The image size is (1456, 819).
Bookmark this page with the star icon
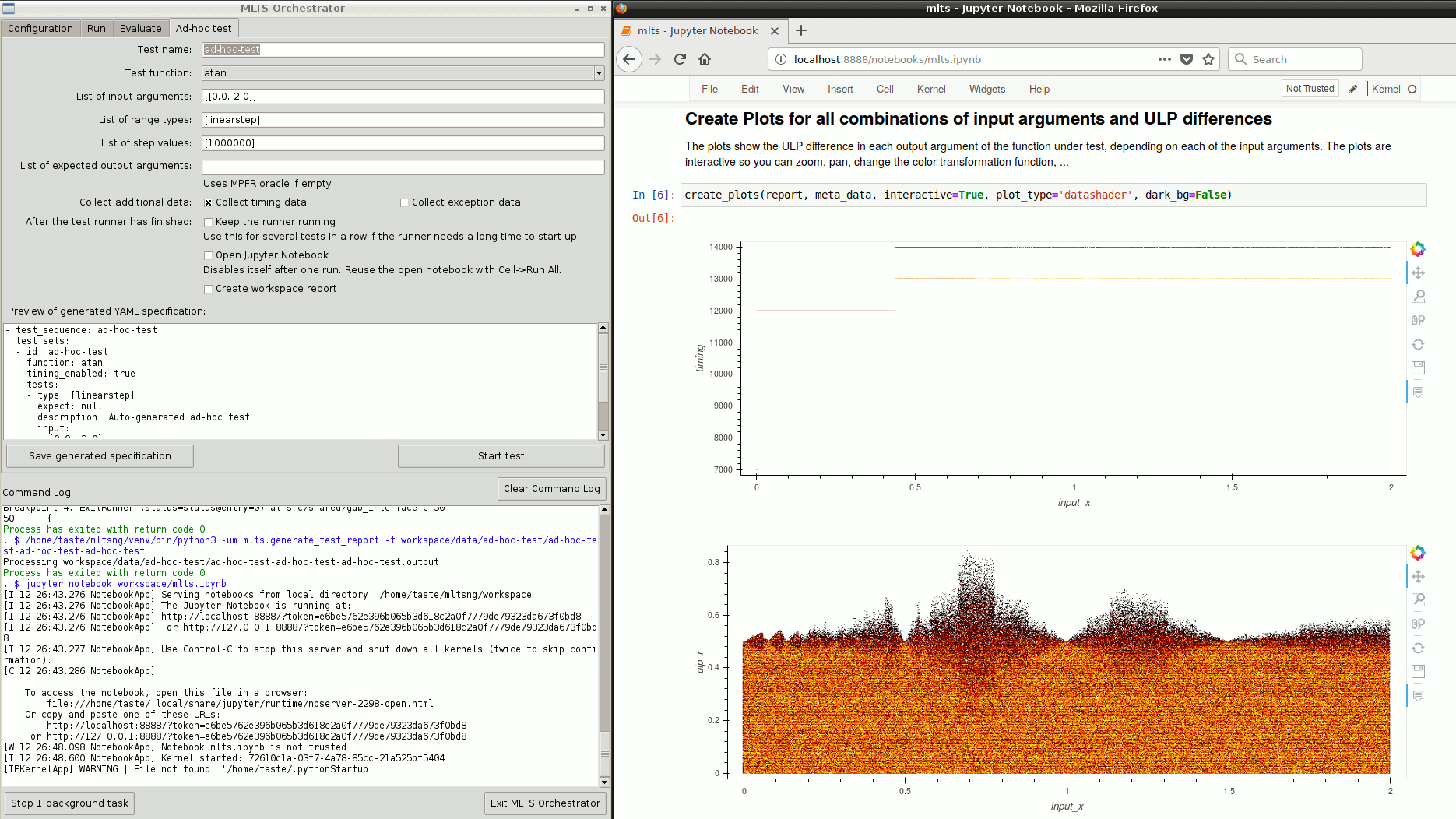point(1208,59)
